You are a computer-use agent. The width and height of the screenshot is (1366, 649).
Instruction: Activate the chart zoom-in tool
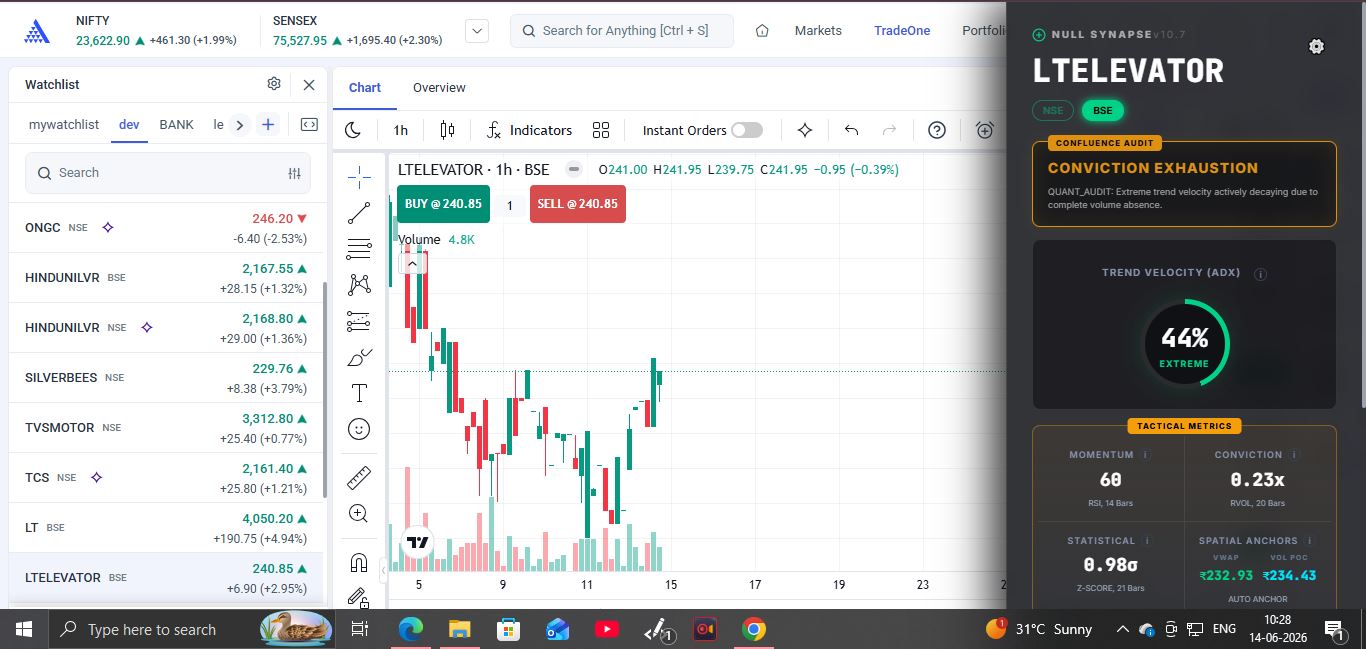click(359, 514)
